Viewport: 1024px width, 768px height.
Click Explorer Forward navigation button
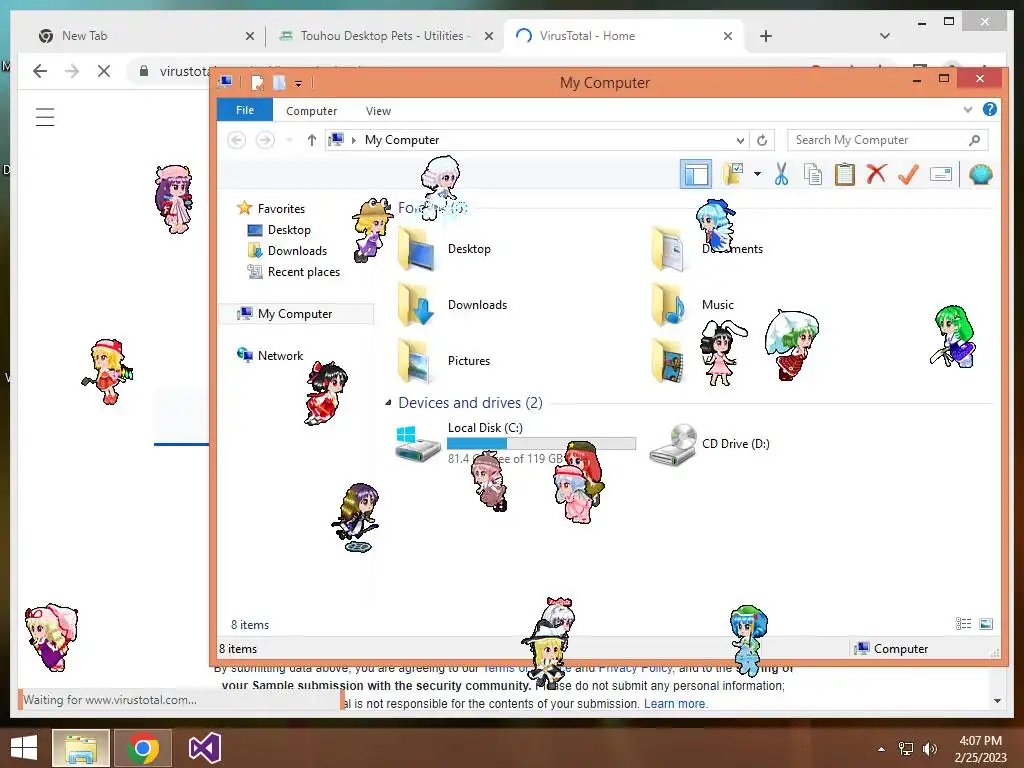264,140
